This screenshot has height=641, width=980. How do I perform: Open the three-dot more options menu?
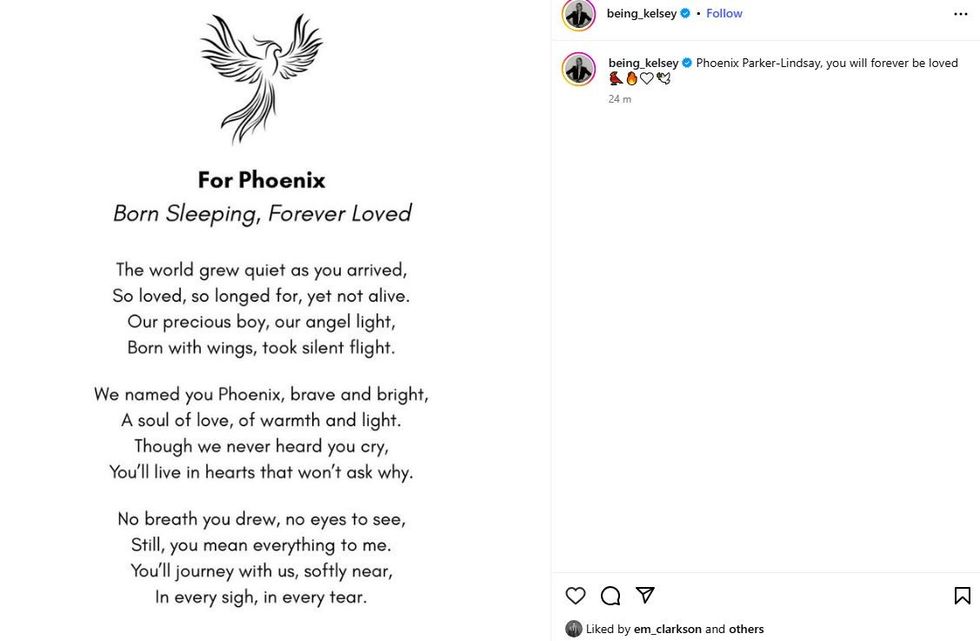[960, 14]
